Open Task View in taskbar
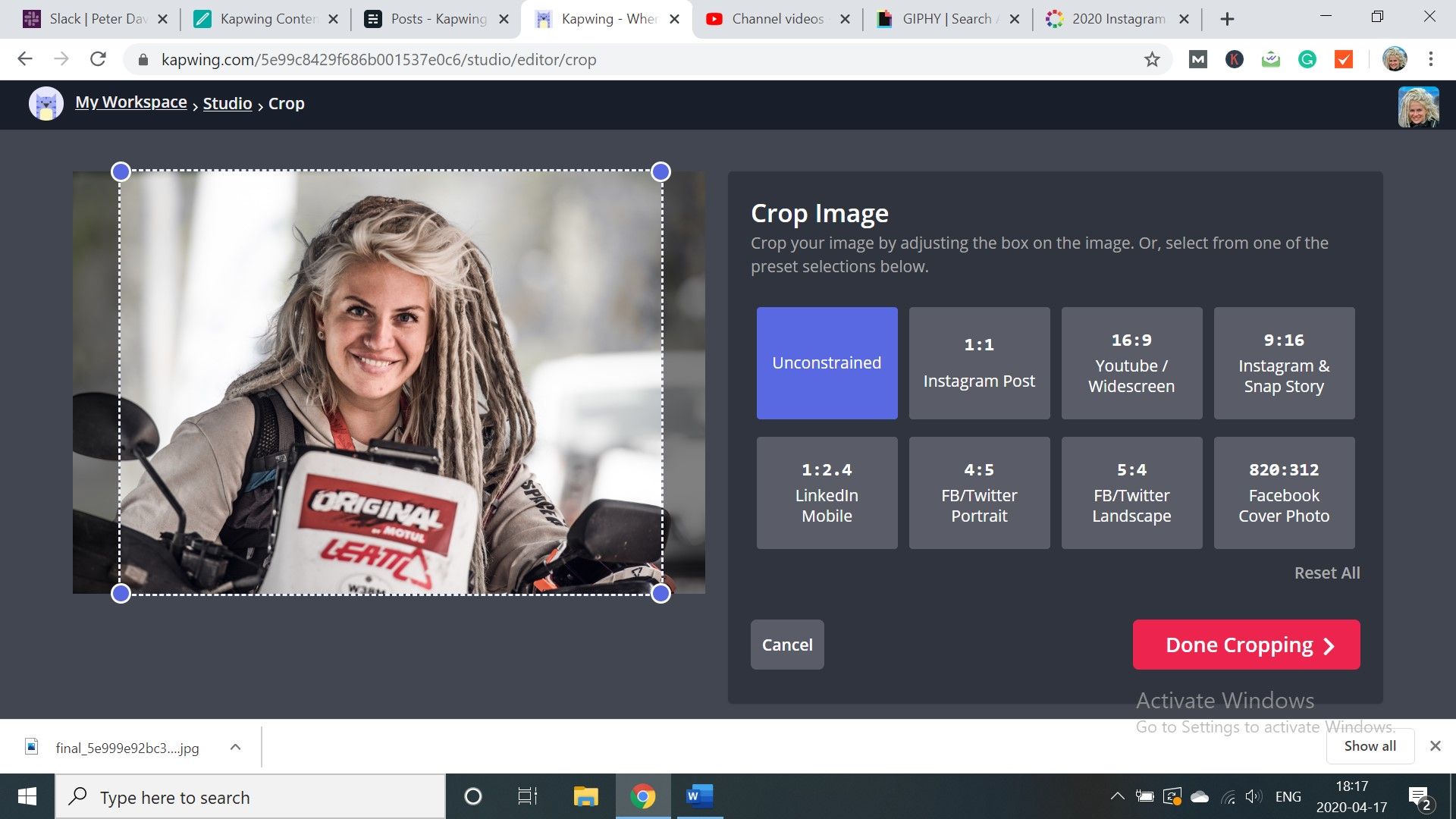This screenshot has width=1456, height=819. [x=527, y=796]
